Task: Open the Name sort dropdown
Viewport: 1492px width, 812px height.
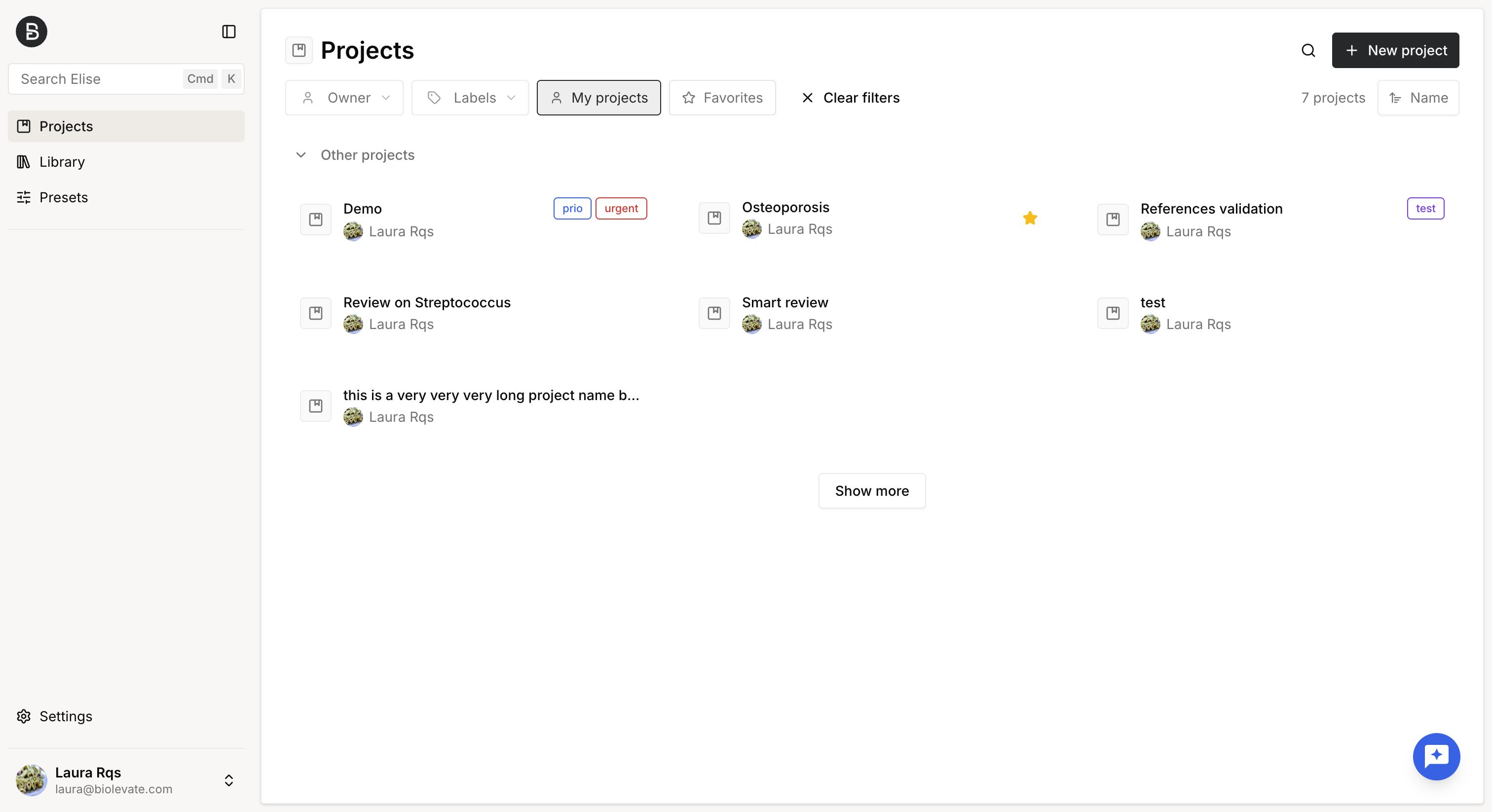Action: [1418, 98]
